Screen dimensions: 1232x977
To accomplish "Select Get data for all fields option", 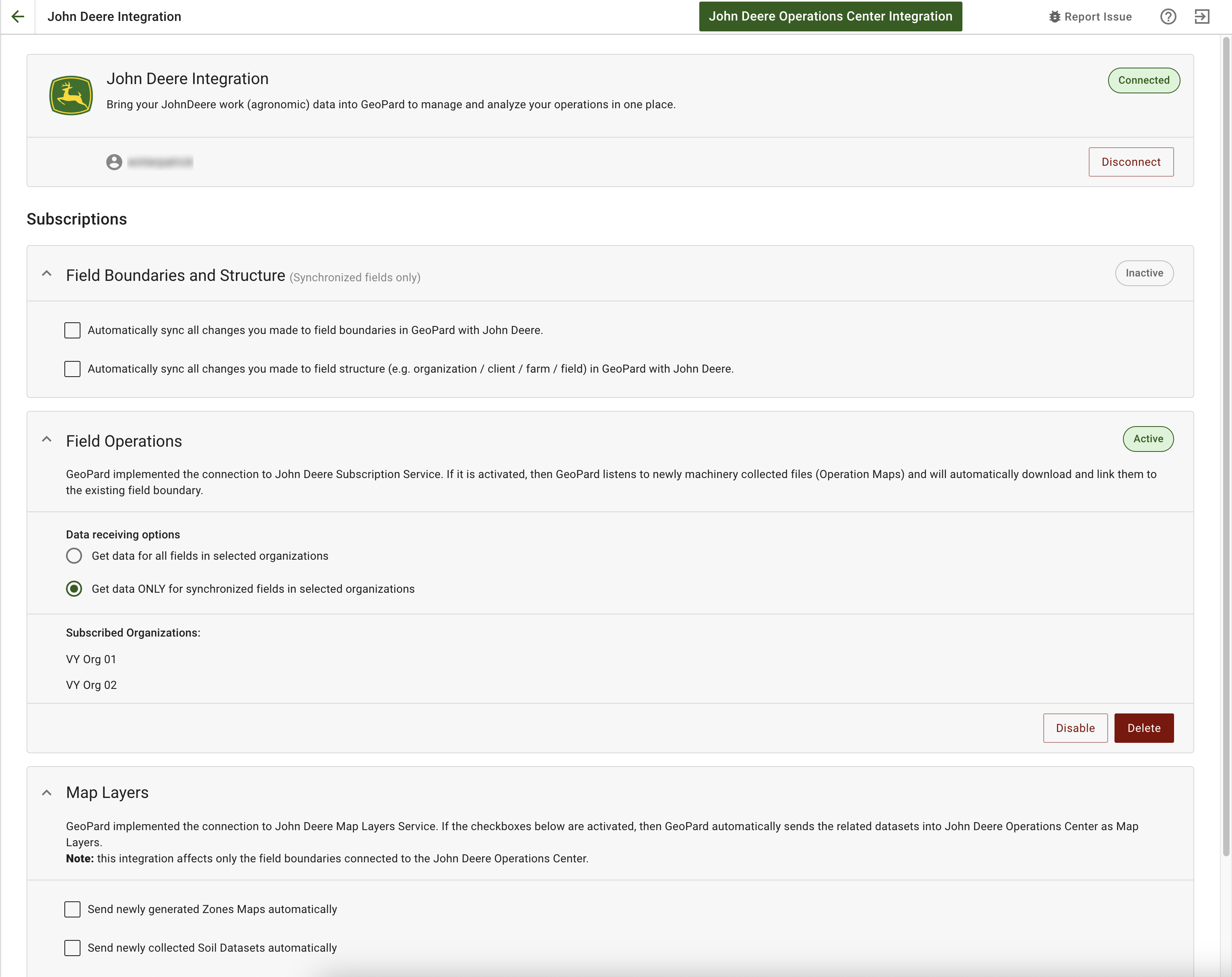I will pos(74,556).
